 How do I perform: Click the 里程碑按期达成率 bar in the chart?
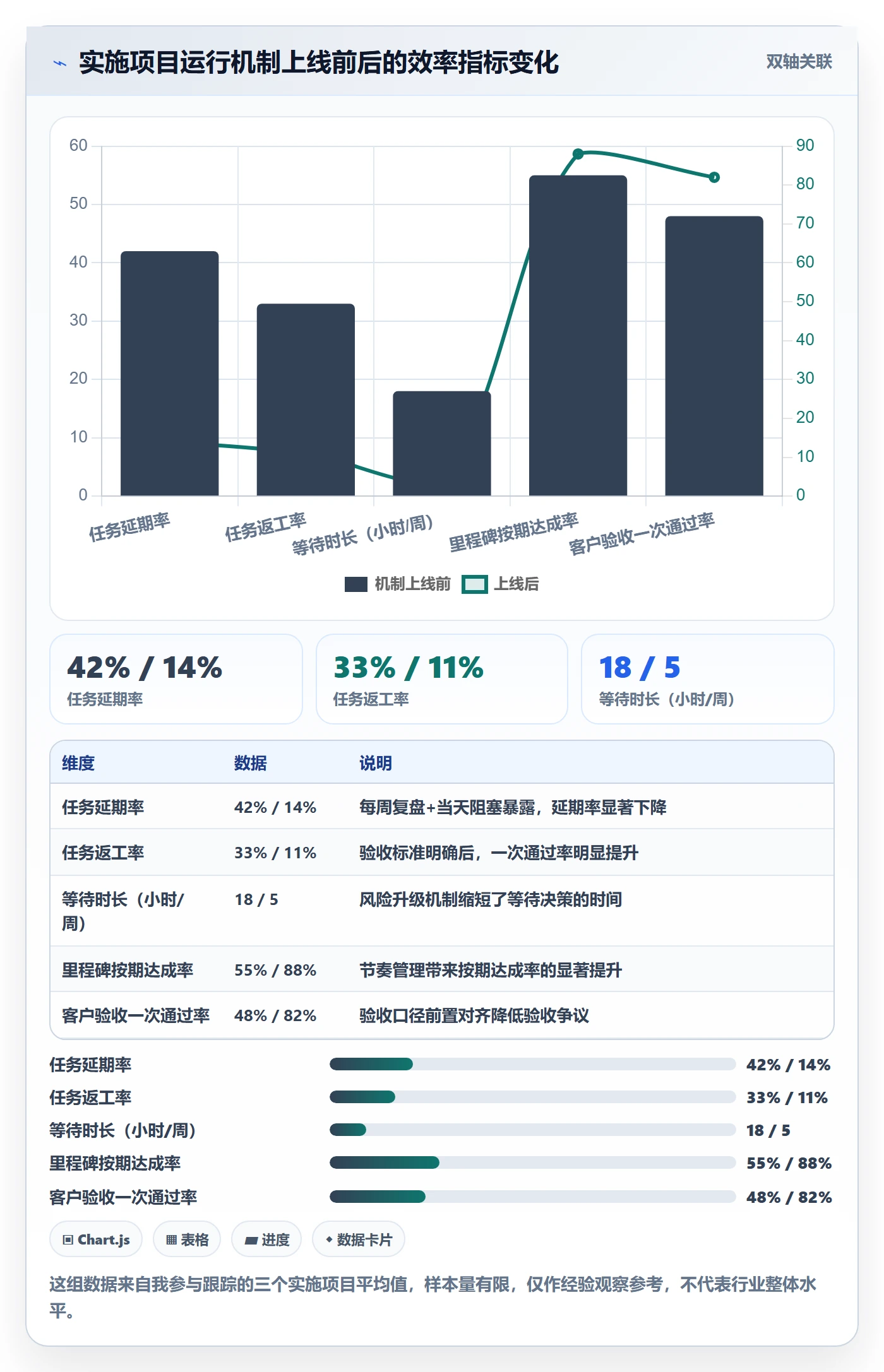(x=578, y=336)
